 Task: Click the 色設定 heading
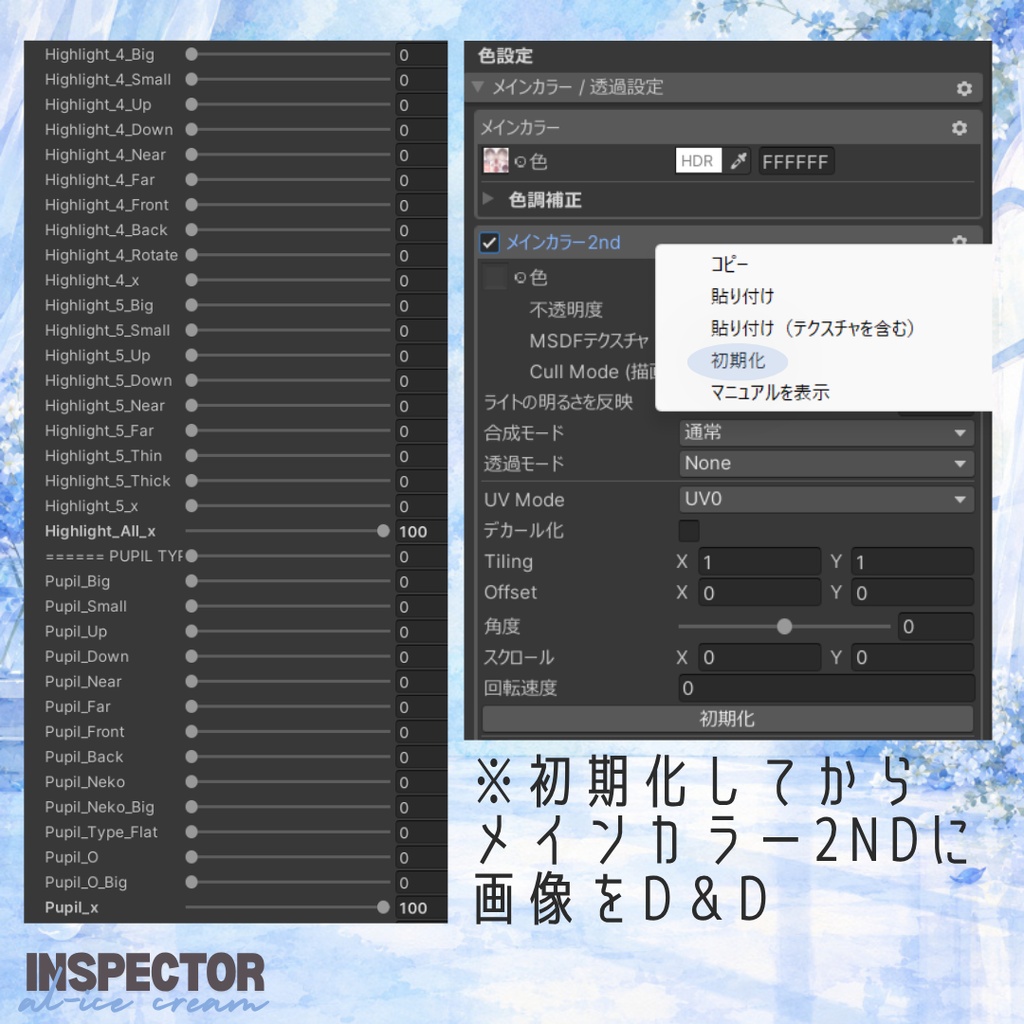(505, 56)
